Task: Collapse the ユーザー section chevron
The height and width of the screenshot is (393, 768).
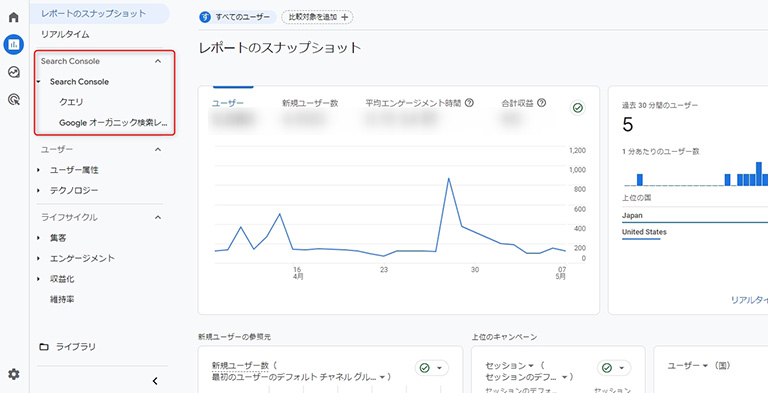Action: tap(158, 149)
